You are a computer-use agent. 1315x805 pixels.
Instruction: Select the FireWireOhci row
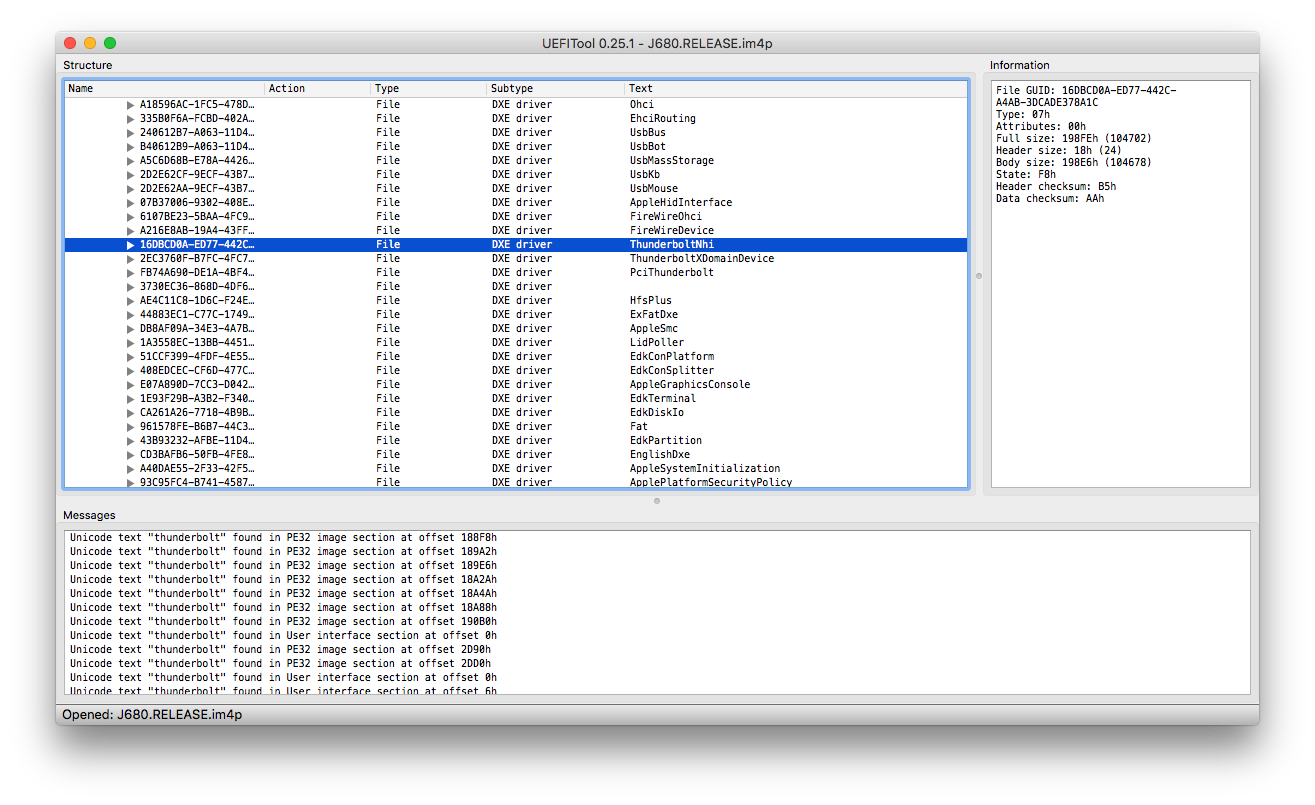516,217
